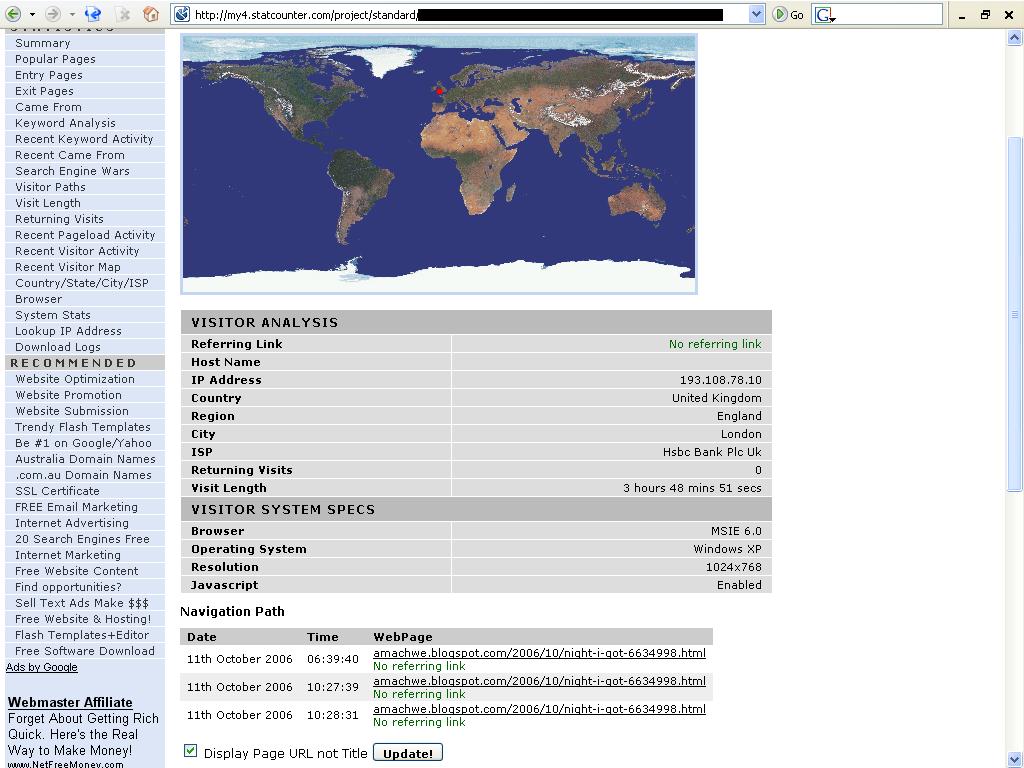Viewport: 1024px width, 768px height.
Task: Open Keyword Analysis in sidebar
Action: click(65, 123)
